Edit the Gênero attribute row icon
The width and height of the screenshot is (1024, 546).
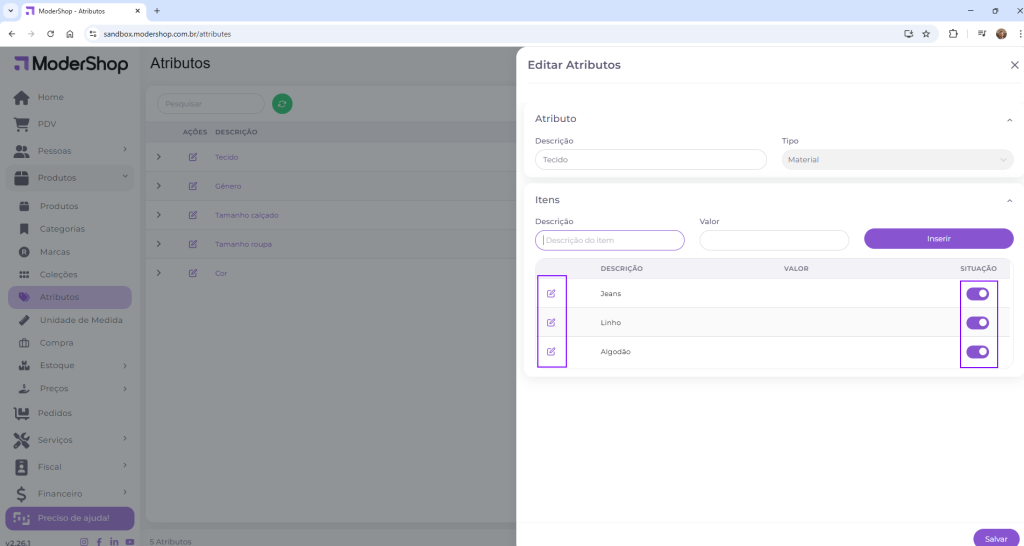click(193, 186)
